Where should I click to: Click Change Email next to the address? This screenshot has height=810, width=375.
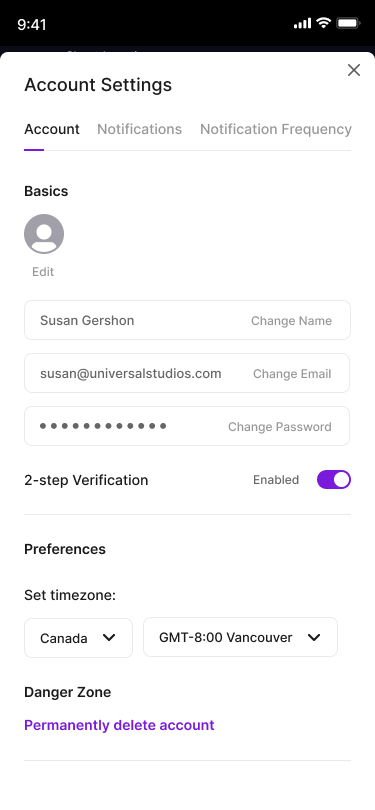click(292, 374)
